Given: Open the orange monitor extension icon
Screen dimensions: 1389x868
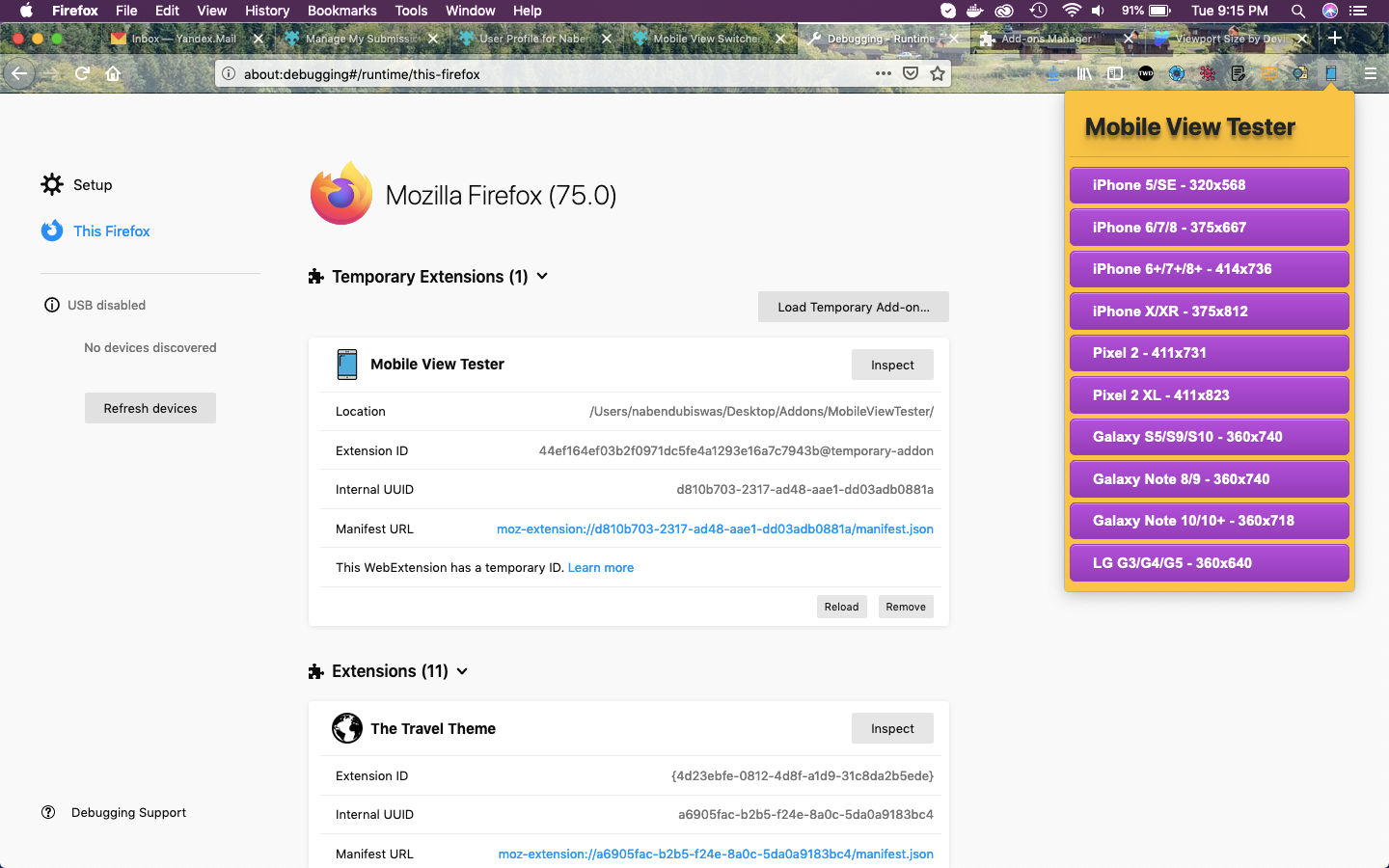Looking at the screenshot, I should pyautogui.click(x=1269, y=73).
